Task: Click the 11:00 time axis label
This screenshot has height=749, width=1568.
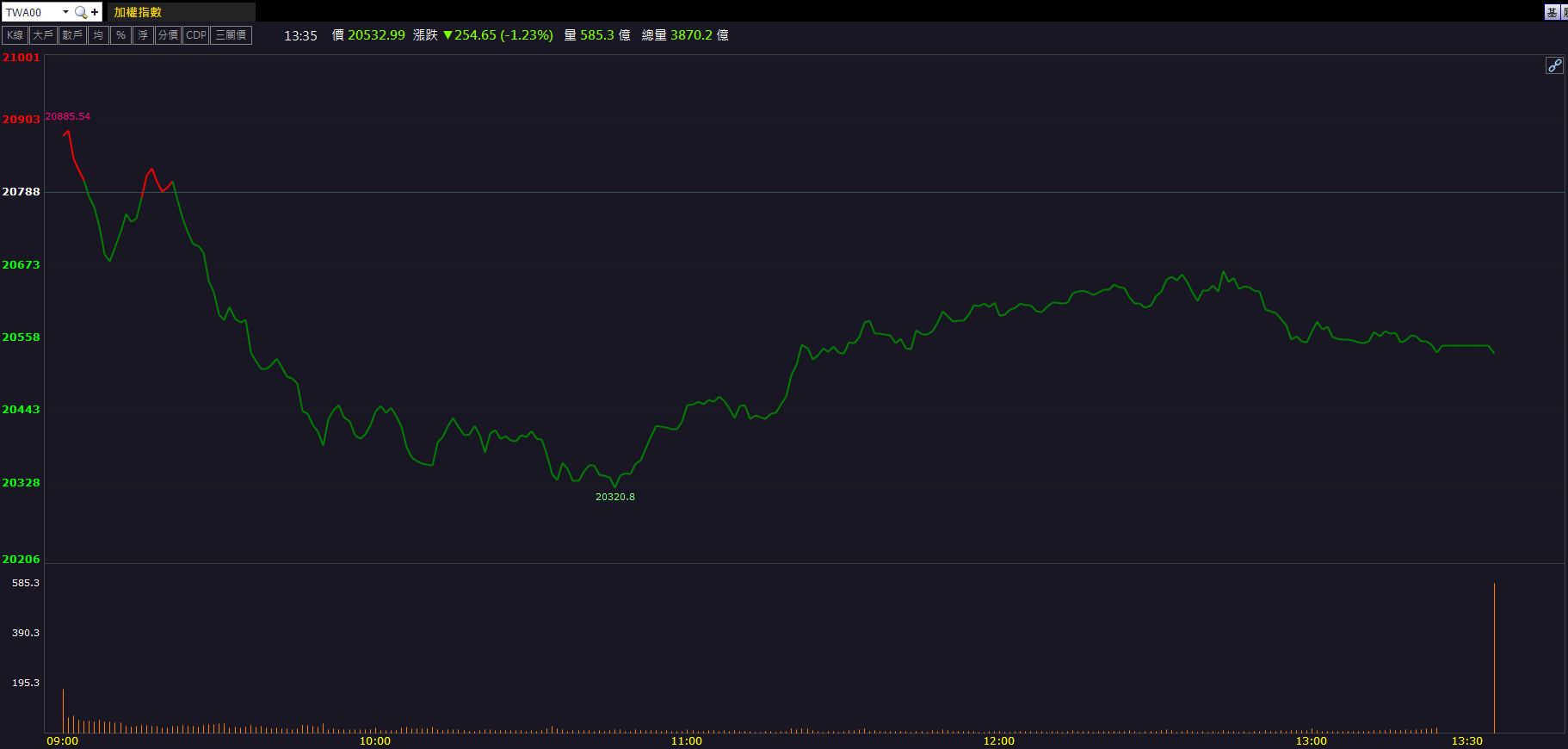Action: pos(686,740)
